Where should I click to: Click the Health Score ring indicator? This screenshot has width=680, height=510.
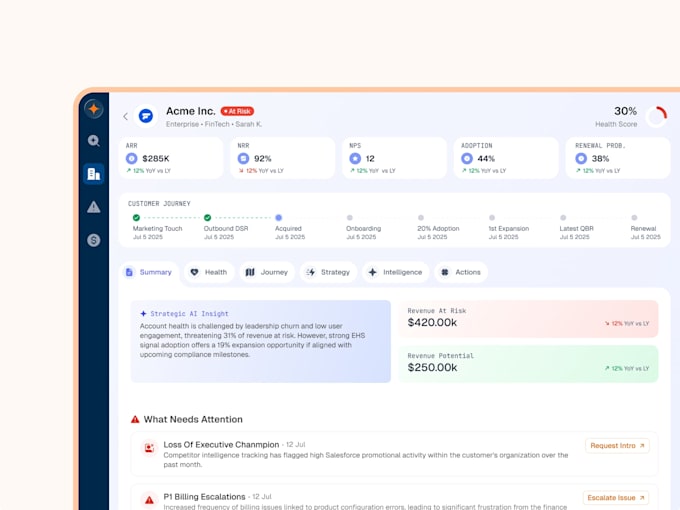click(657, 116)
